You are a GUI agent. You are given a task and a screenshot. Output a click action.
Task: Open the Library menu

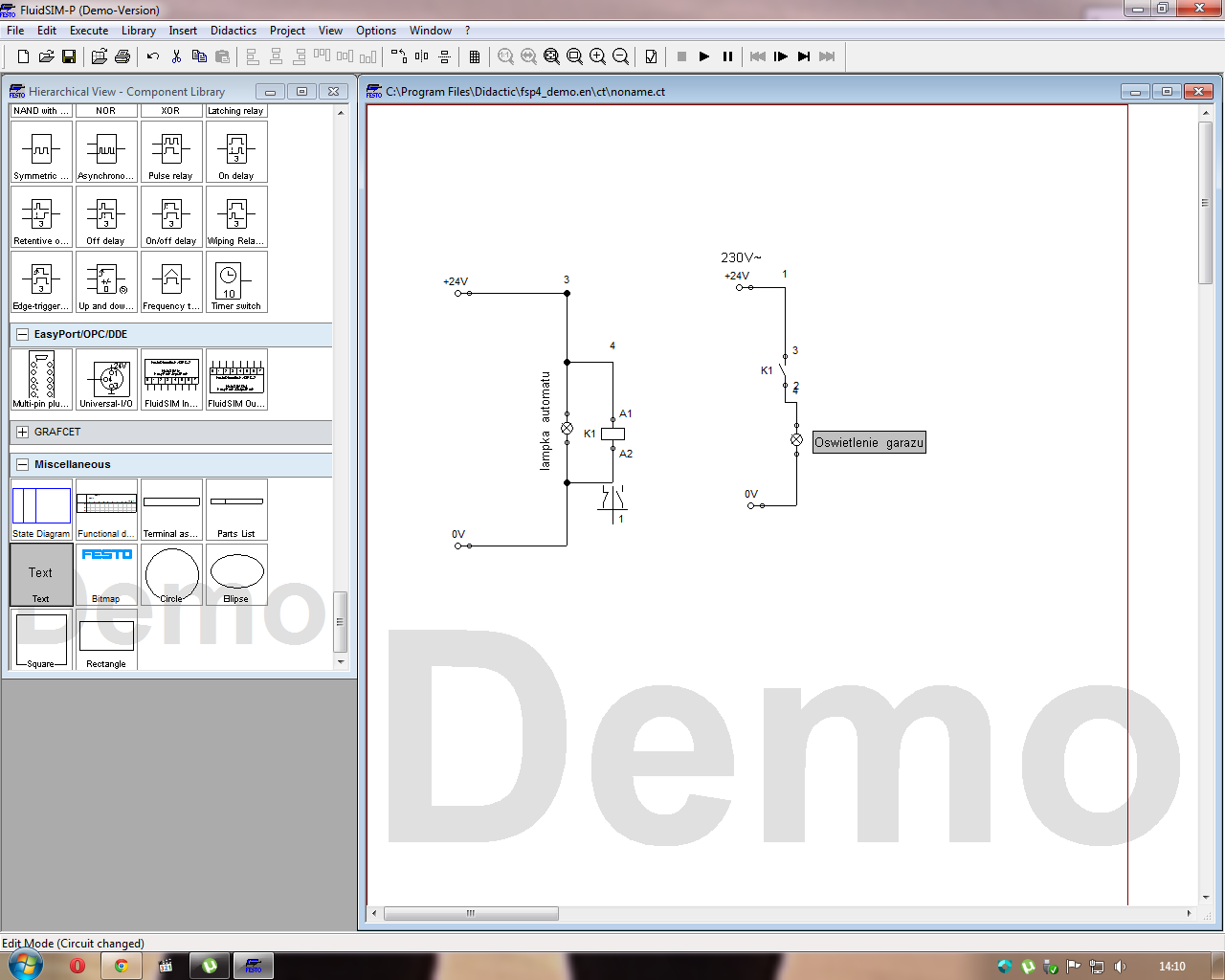139,31
